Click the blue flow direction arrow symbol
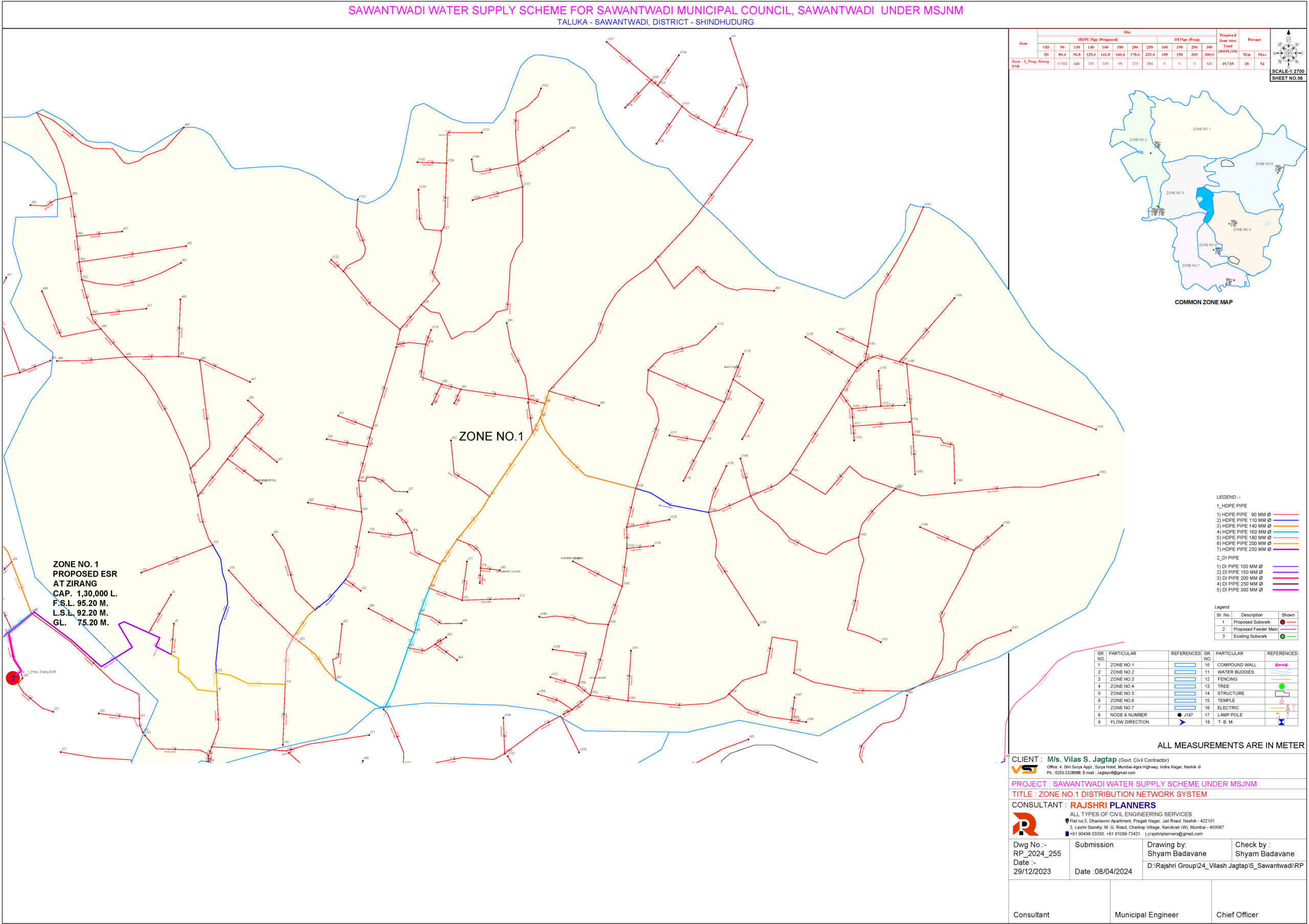This screenshot has width=1309, height=924. click(x=1182, y=722)
